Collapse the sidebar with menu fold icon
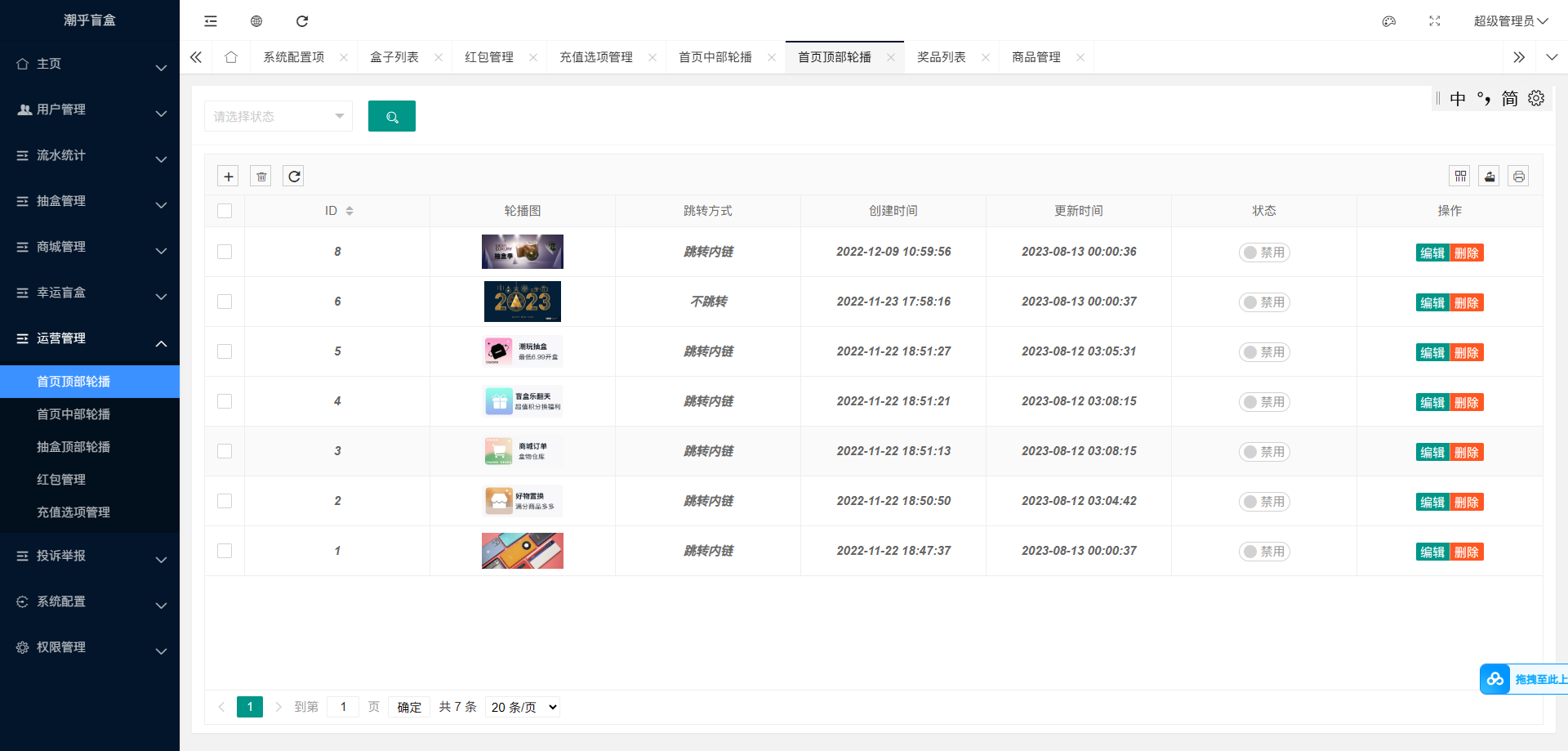The width and height of the screenshot is (1568, 751). (211, 21)
